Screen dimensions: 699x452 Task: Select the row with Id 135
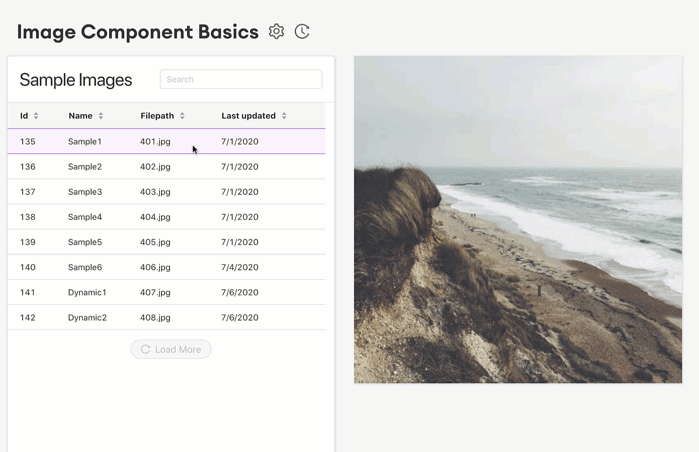click(x=166, y=141)
